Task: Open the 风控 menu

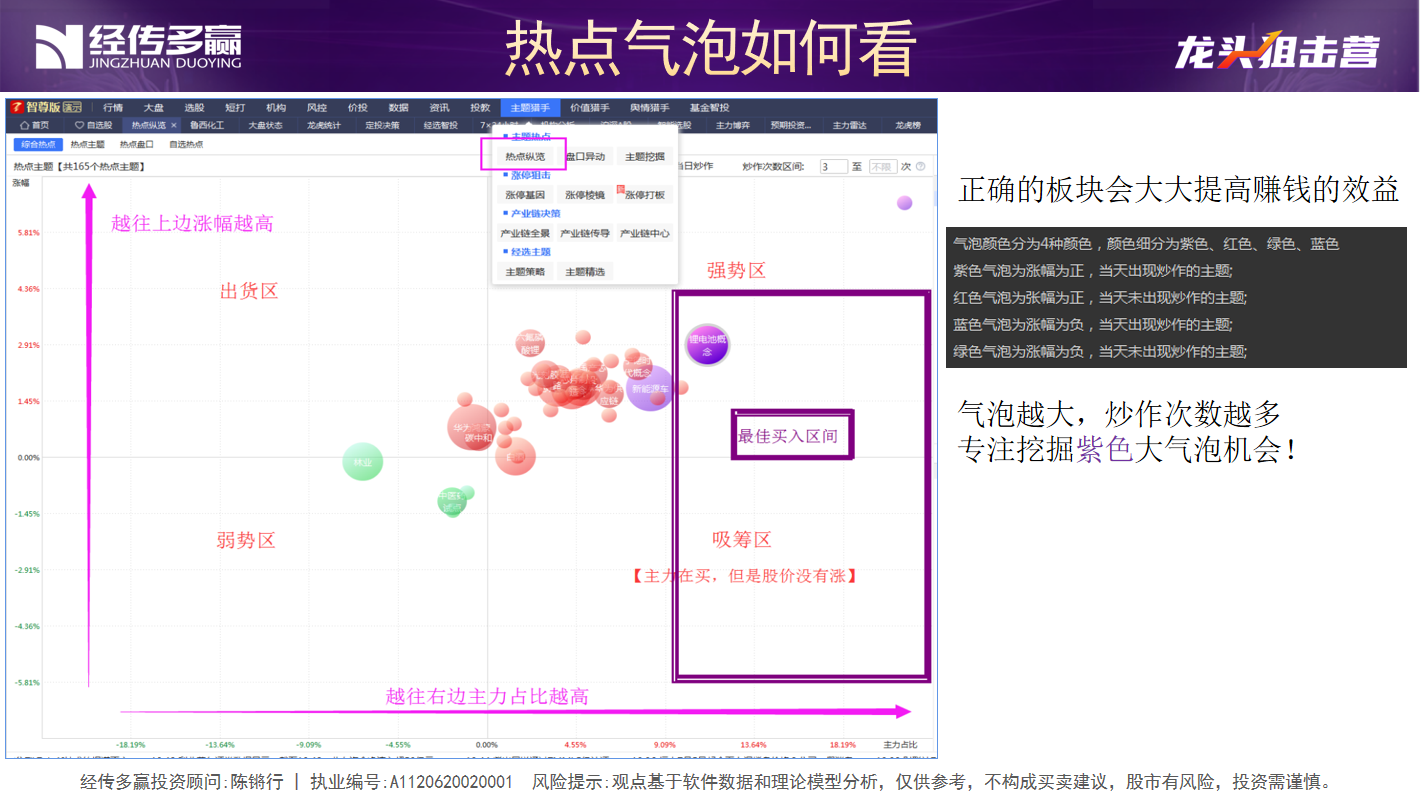Action: tap(317, 108)
